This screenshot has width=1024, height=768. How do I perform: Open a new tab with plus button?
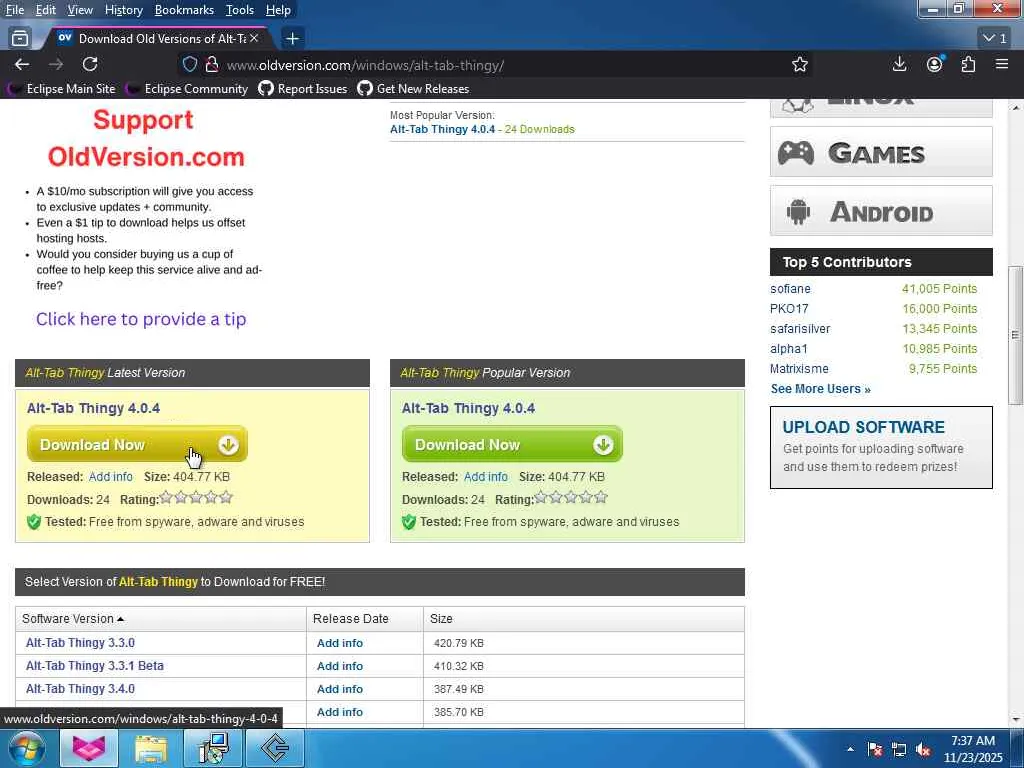coord(293,39)
